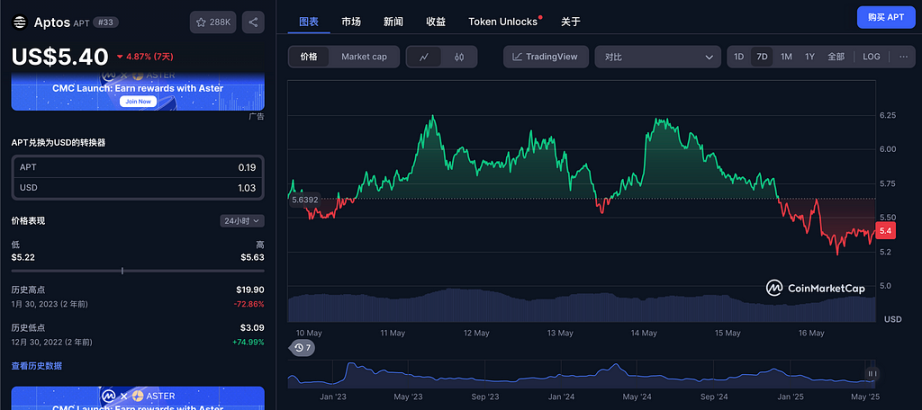Select the 价格 price toggle
The image size is (922, 410).
(309, 57)
